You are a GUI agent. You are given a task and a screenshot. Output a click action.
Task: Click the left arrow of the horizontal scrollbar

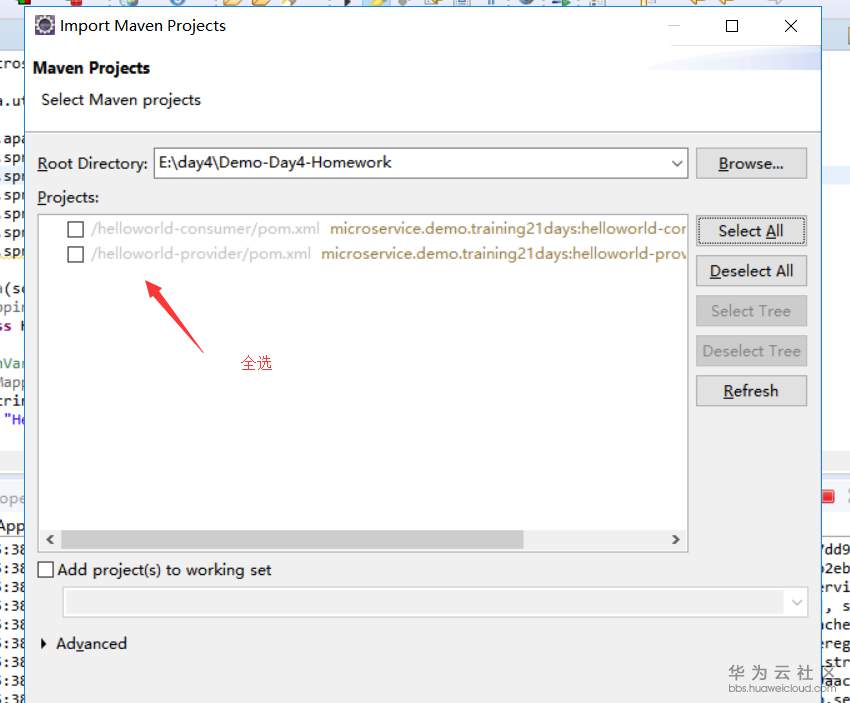[50, 539]
